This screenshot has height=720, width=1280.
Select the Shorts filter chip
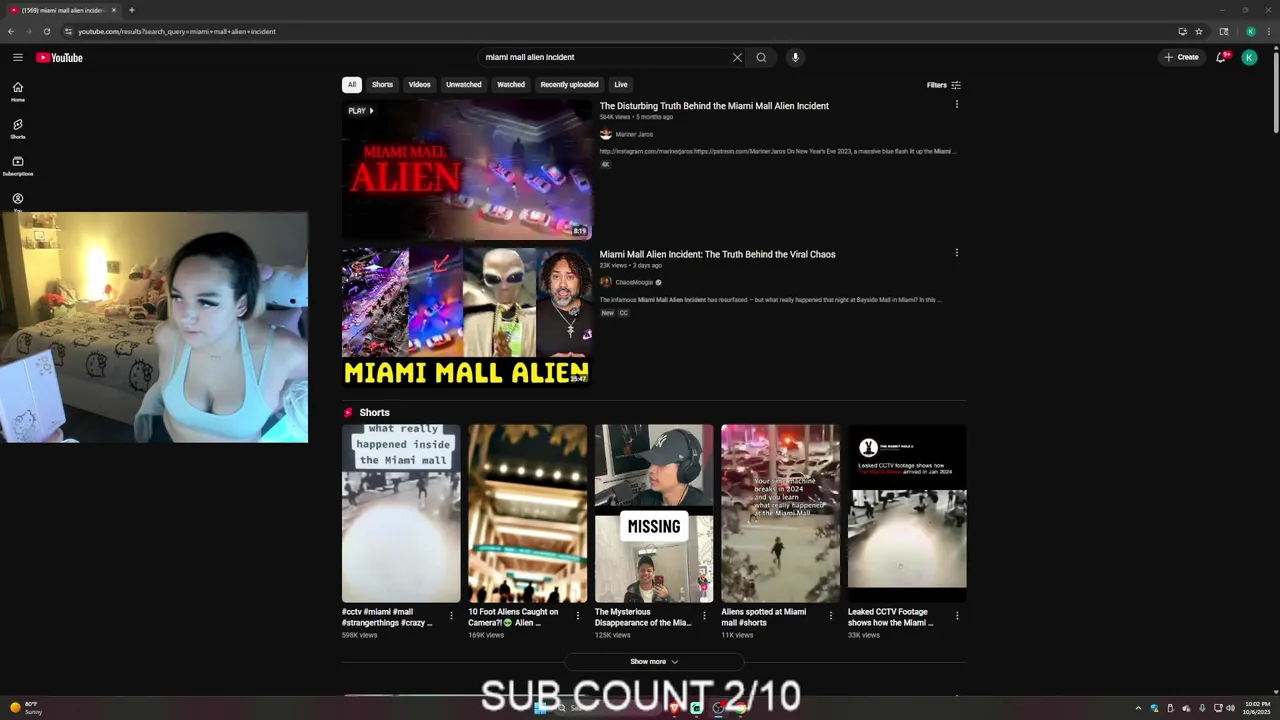[x=382, y=85]
